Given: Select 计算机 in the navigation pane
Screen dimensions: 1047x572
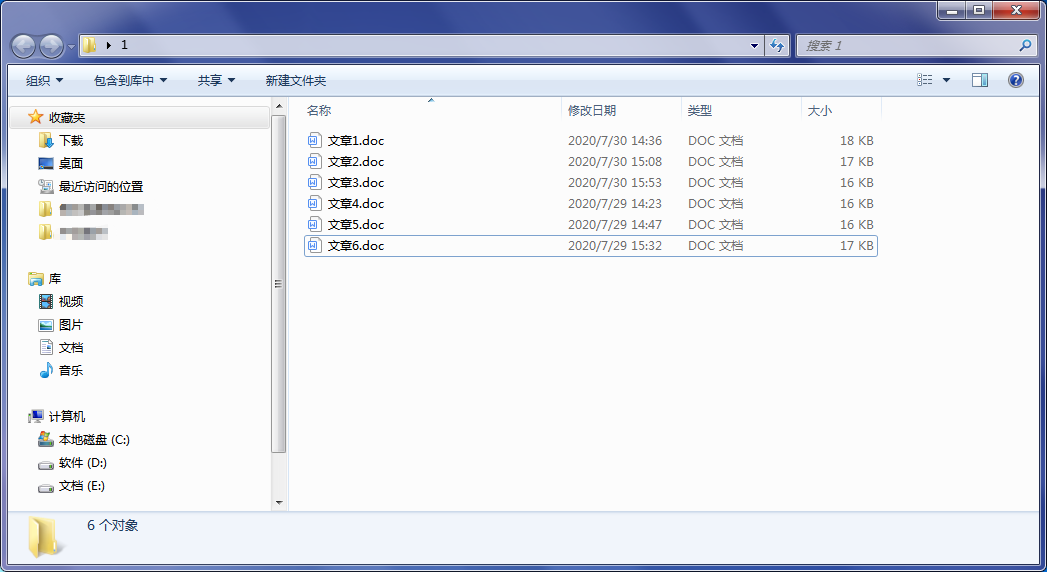Looking at the screenshot, I should (67, 416).
